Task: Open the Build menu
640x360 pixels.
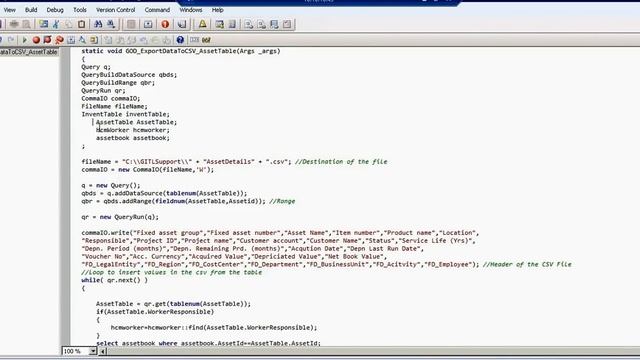Action: 31,10
